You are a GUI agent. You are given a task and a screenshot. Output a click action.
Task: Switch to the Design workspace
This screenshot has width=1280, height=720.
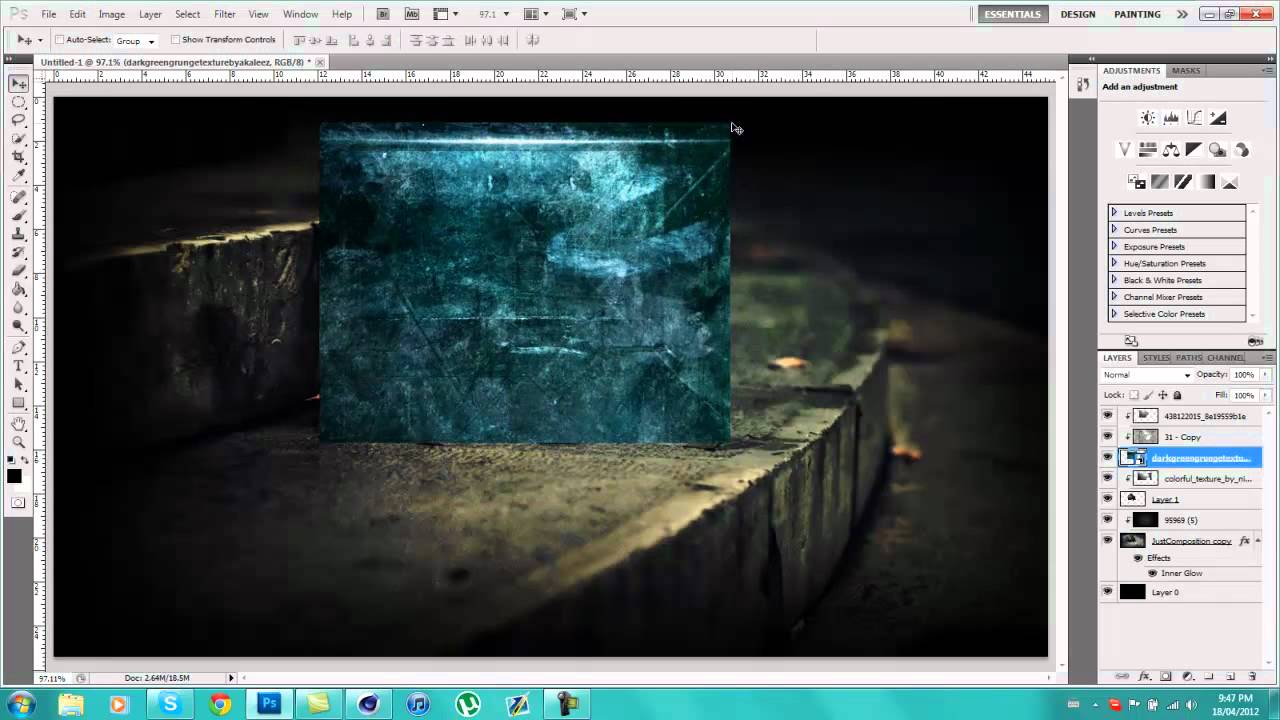pyautogui.click(x=1078, y=14)
